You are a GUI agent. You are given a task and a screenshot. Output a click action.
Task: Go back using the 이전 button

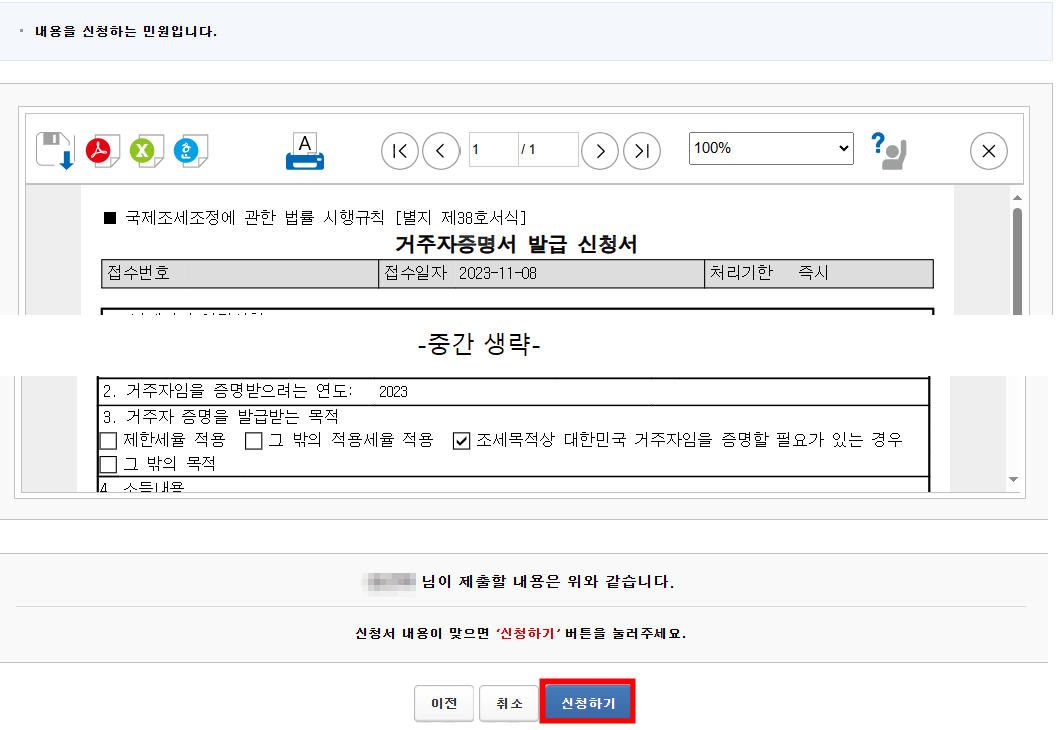point(443,703)
